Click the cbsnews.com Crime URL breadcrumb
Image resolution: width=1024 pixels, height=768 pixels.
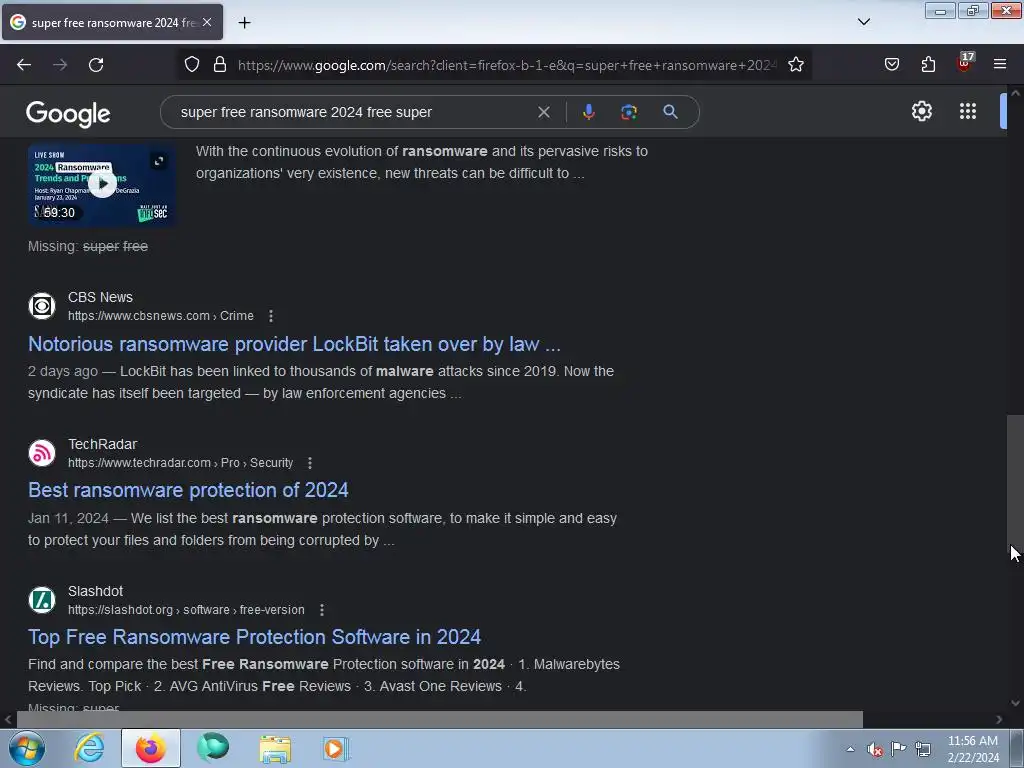[161, 316]
